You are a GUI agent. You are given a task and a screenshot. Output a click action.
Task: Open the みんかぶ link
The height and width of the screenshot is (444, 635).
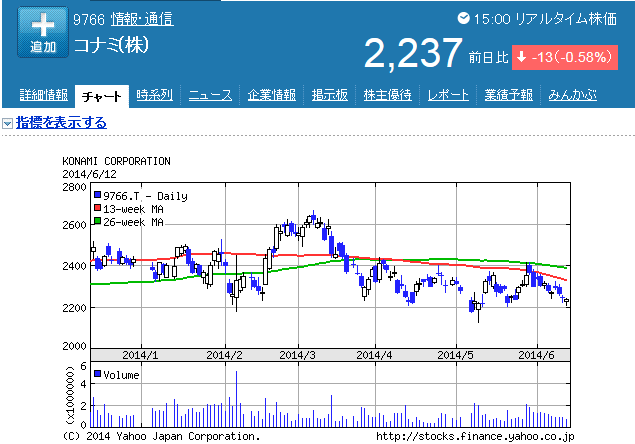(x=573, y=95)
